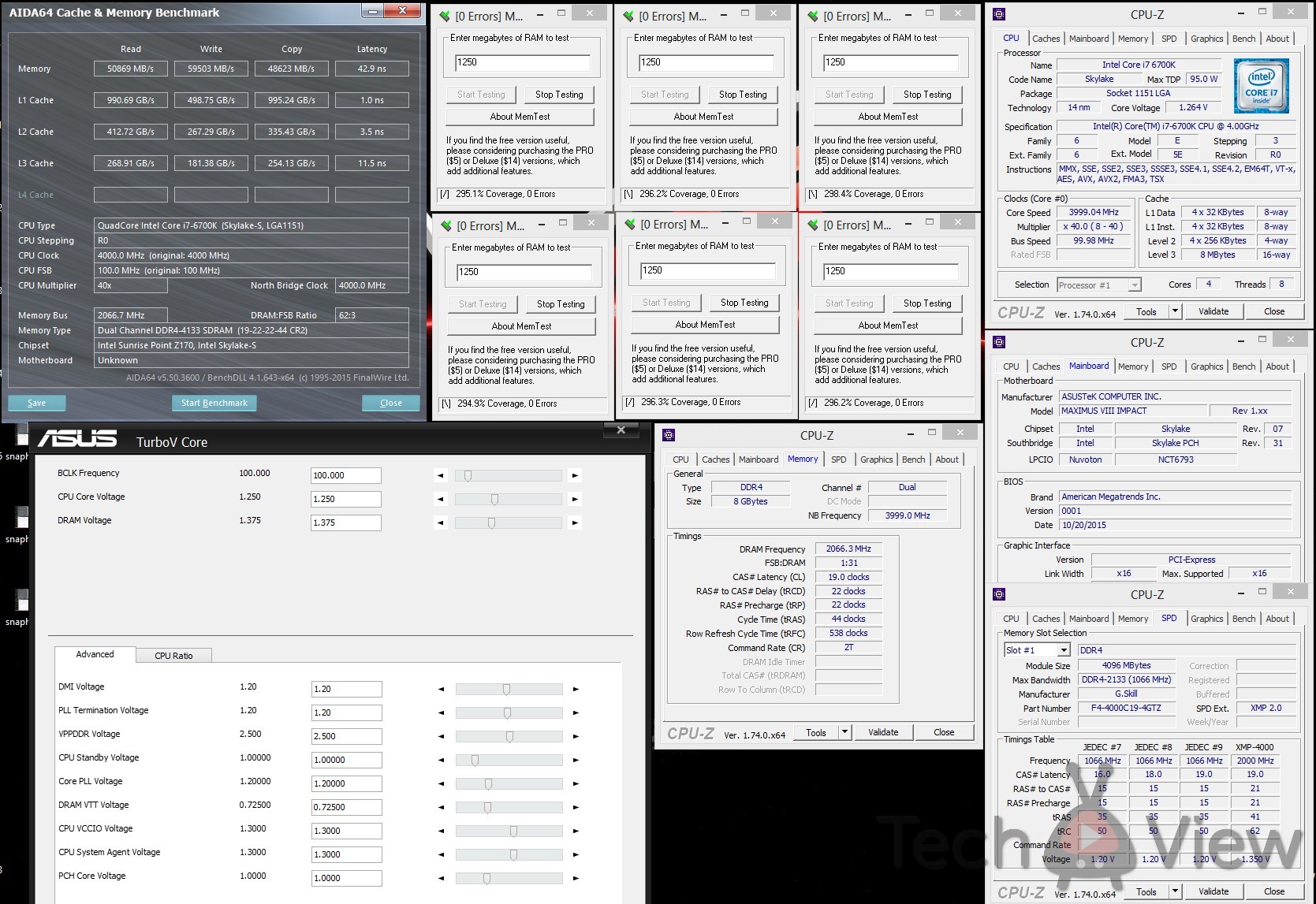The image size is (1316, 904).
Task: Click the Memory Read value 50869 MB/s in AIDA64
Action: tap(131, 69)
